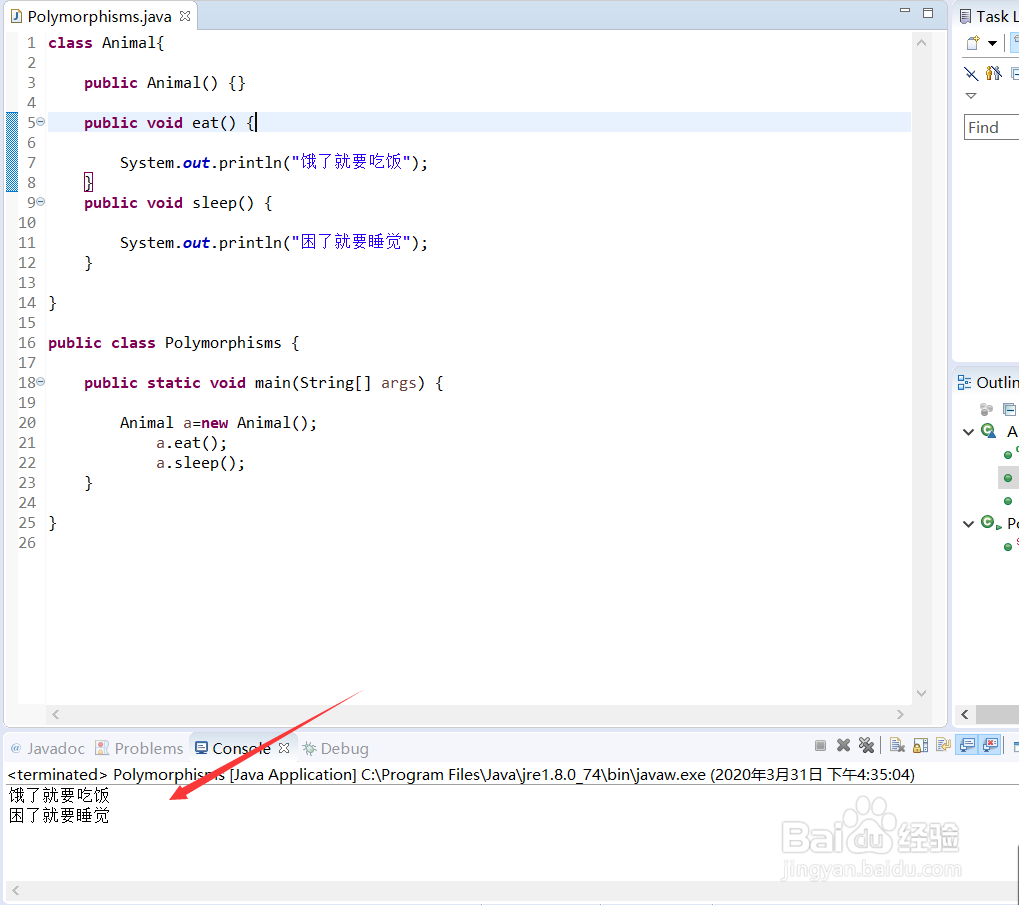Click editor horizontal scrollbar left arrow
1019x905 pixels.
pos(56,714)
